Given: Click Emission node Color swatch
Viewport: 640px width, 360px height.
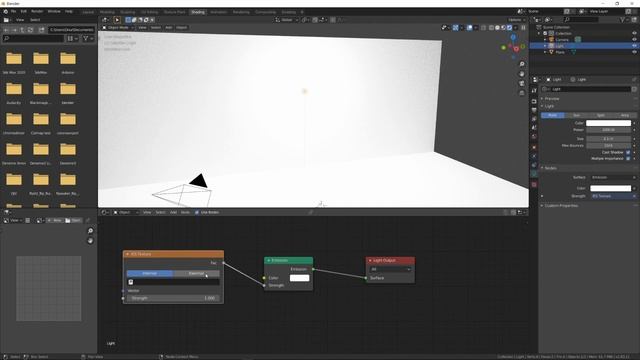Looking at the screenshot, I should pyautogui.click(x=300, y=278).
